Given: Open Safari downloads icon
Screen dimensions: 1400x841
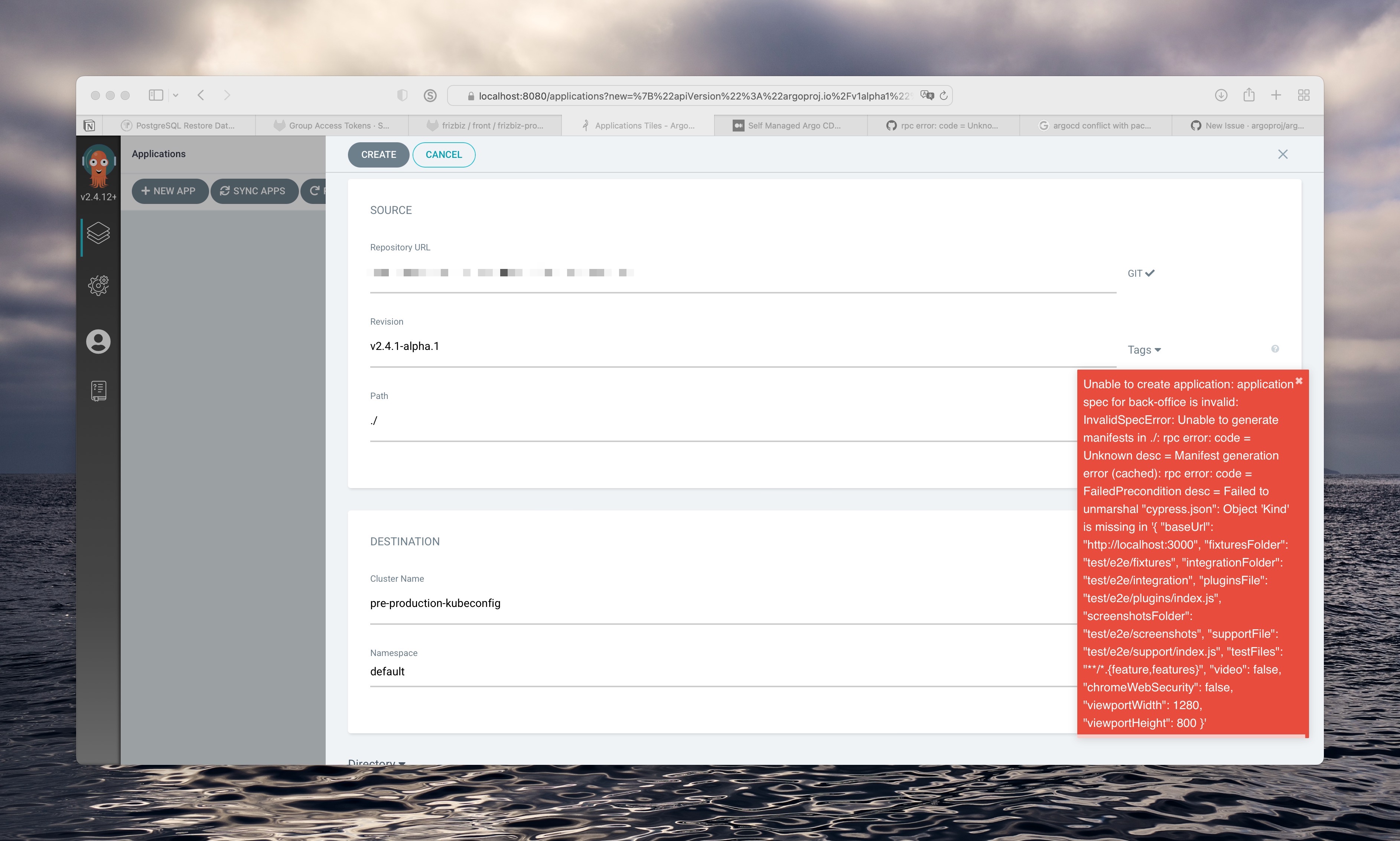Looking at the screenshot, I should tap(1221, 95).
